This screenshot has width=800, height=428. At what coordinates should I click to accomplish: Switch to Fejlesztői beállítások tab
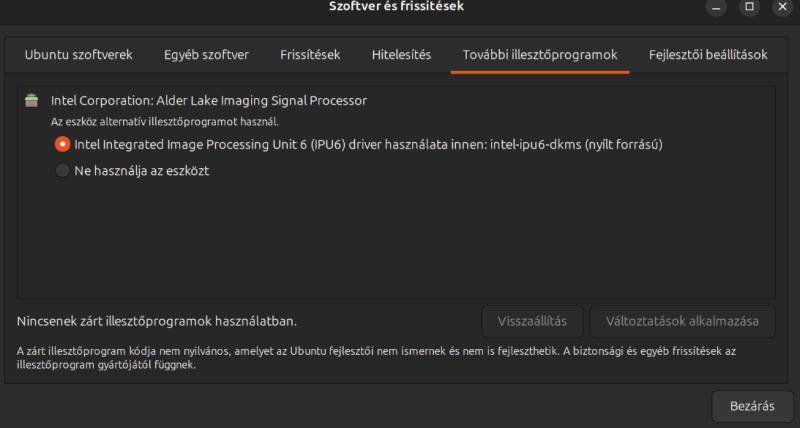pos(708,55)
